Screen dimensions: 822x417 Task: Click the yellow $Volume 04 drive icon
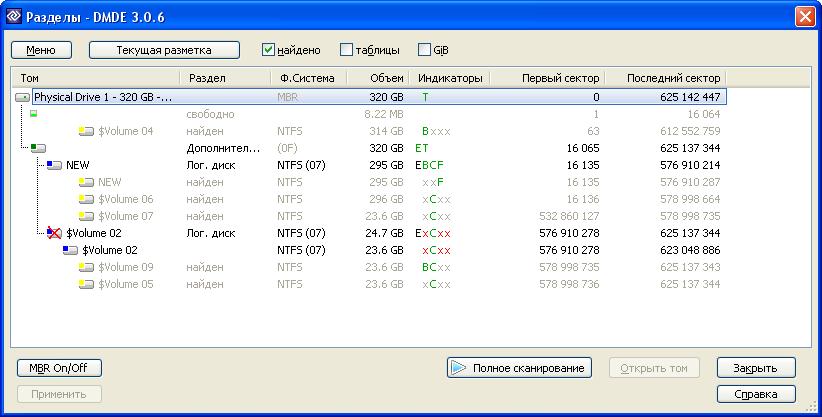[x=87, y=131]
